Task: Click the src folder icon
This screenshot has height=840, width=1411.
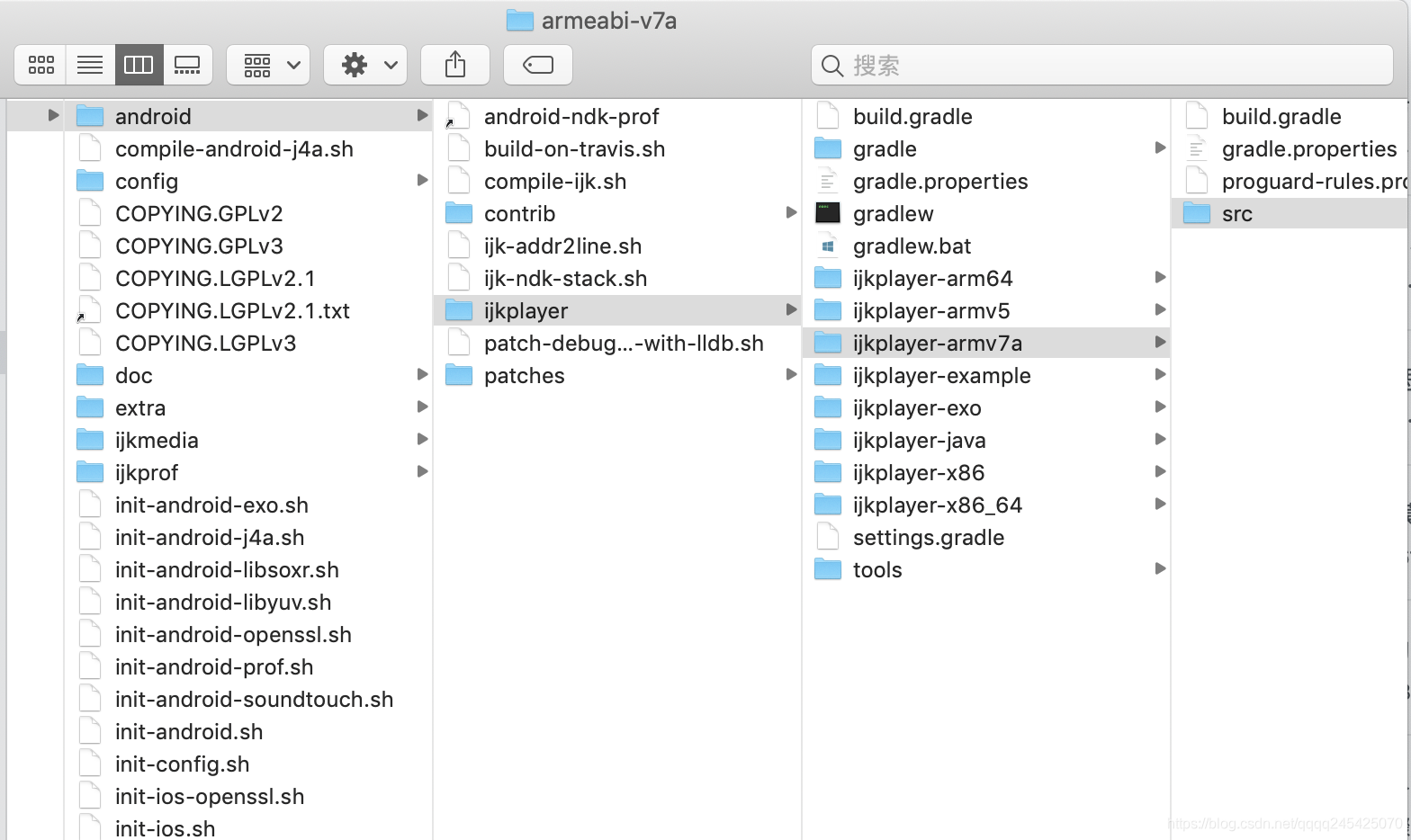Action: coord(1197,213)
